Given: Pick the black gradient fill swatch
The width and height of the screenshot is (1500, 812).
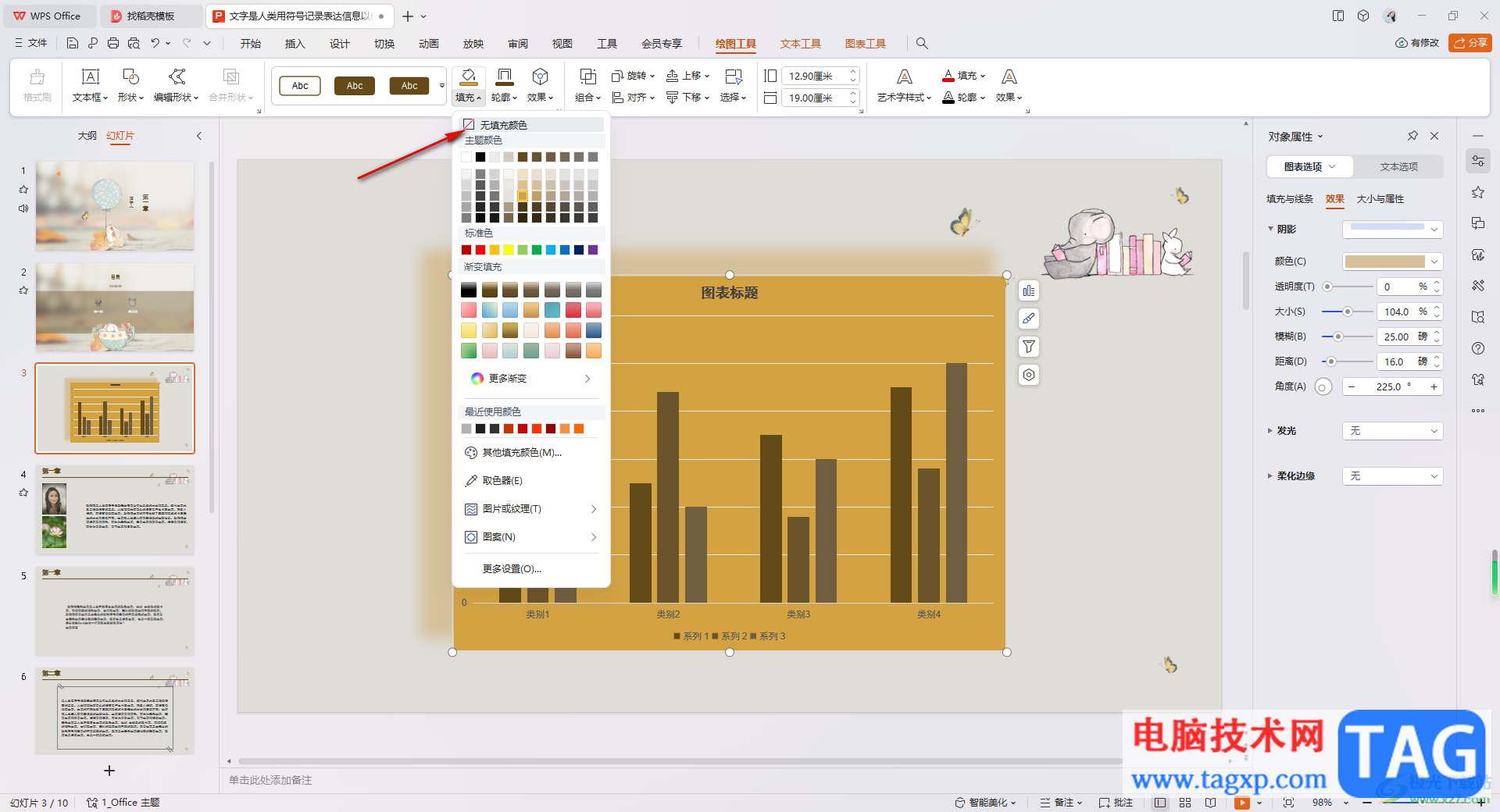Looking at the screenshot, I should [469, 290].
